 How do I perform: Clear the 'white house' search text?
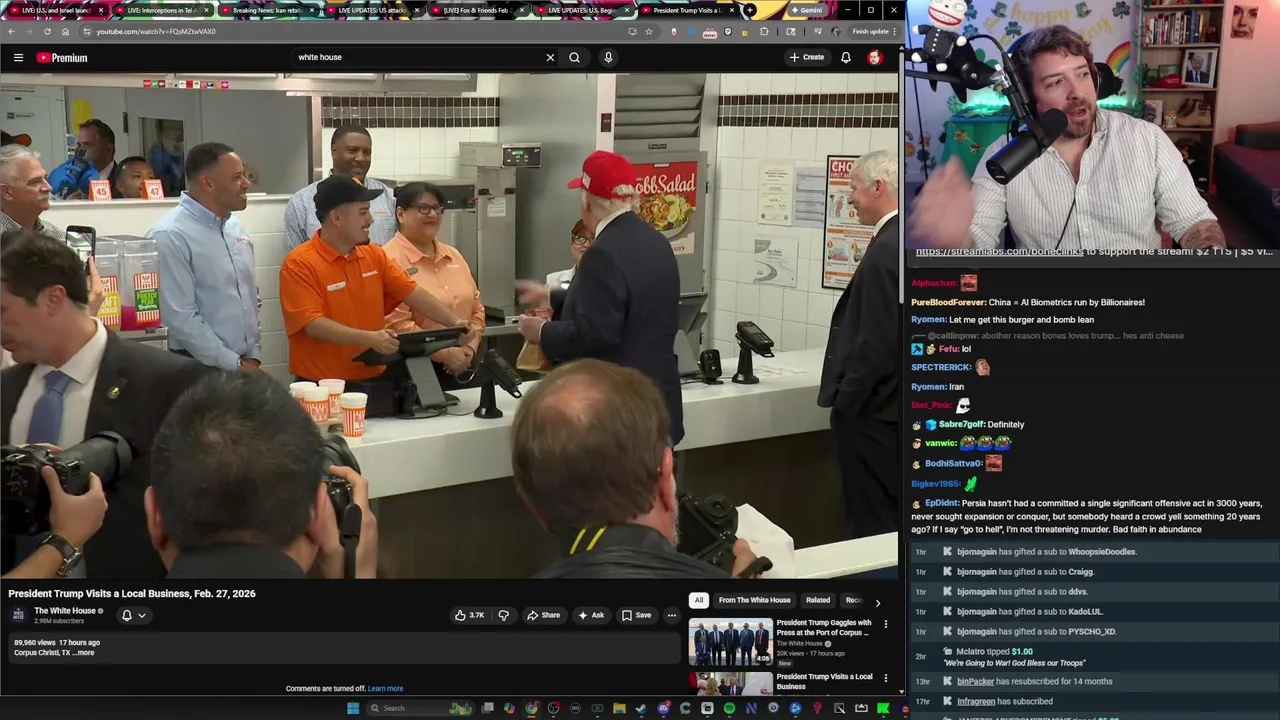click(550, 57)
